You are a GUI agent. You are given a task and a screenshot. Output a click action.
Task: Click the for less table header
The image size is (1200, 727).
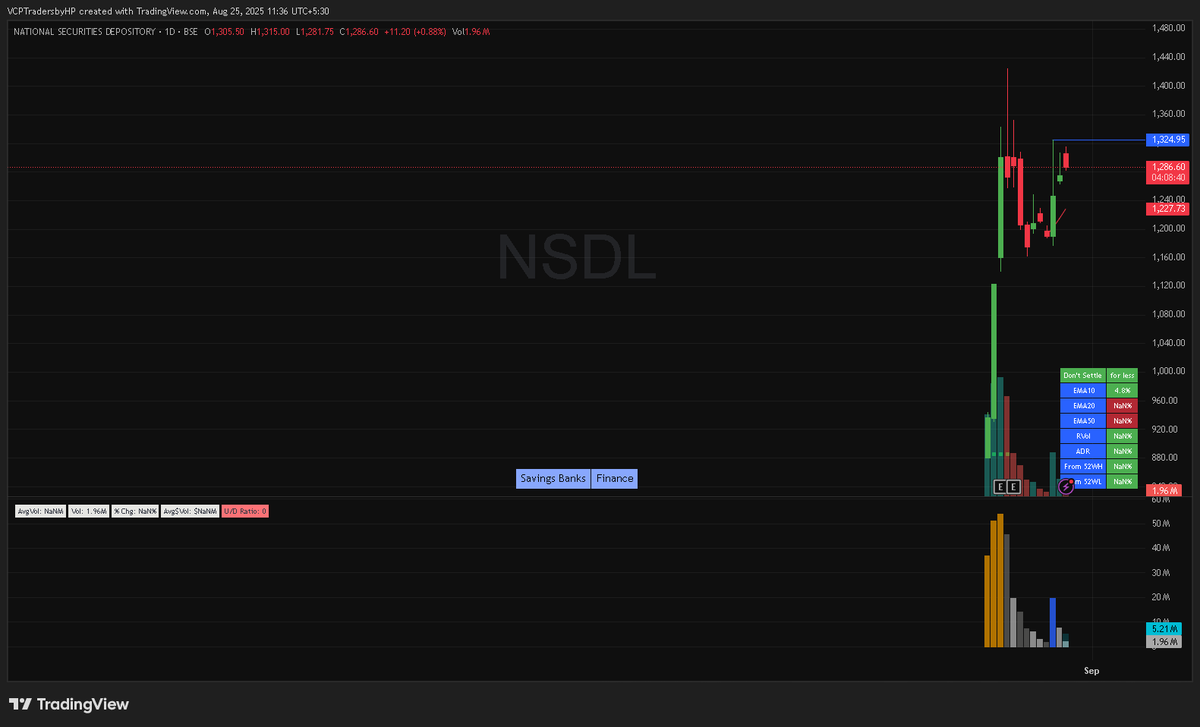click(1122, 375)
